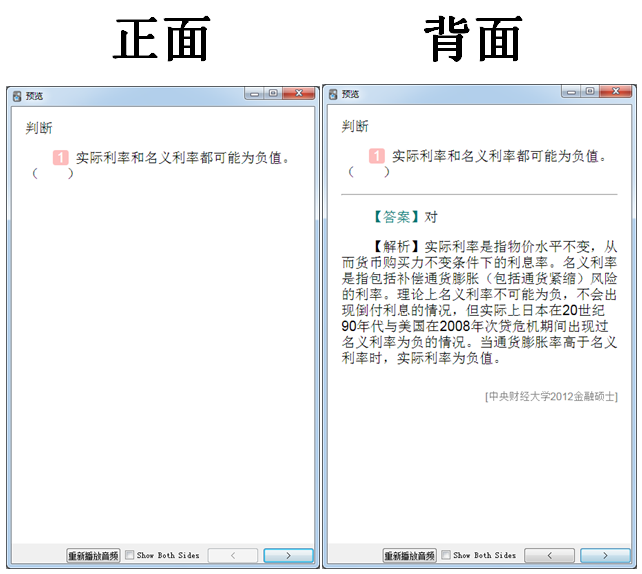Minimize the right preview window
This screenshot has height=574, width=642.
coord(571,92)
